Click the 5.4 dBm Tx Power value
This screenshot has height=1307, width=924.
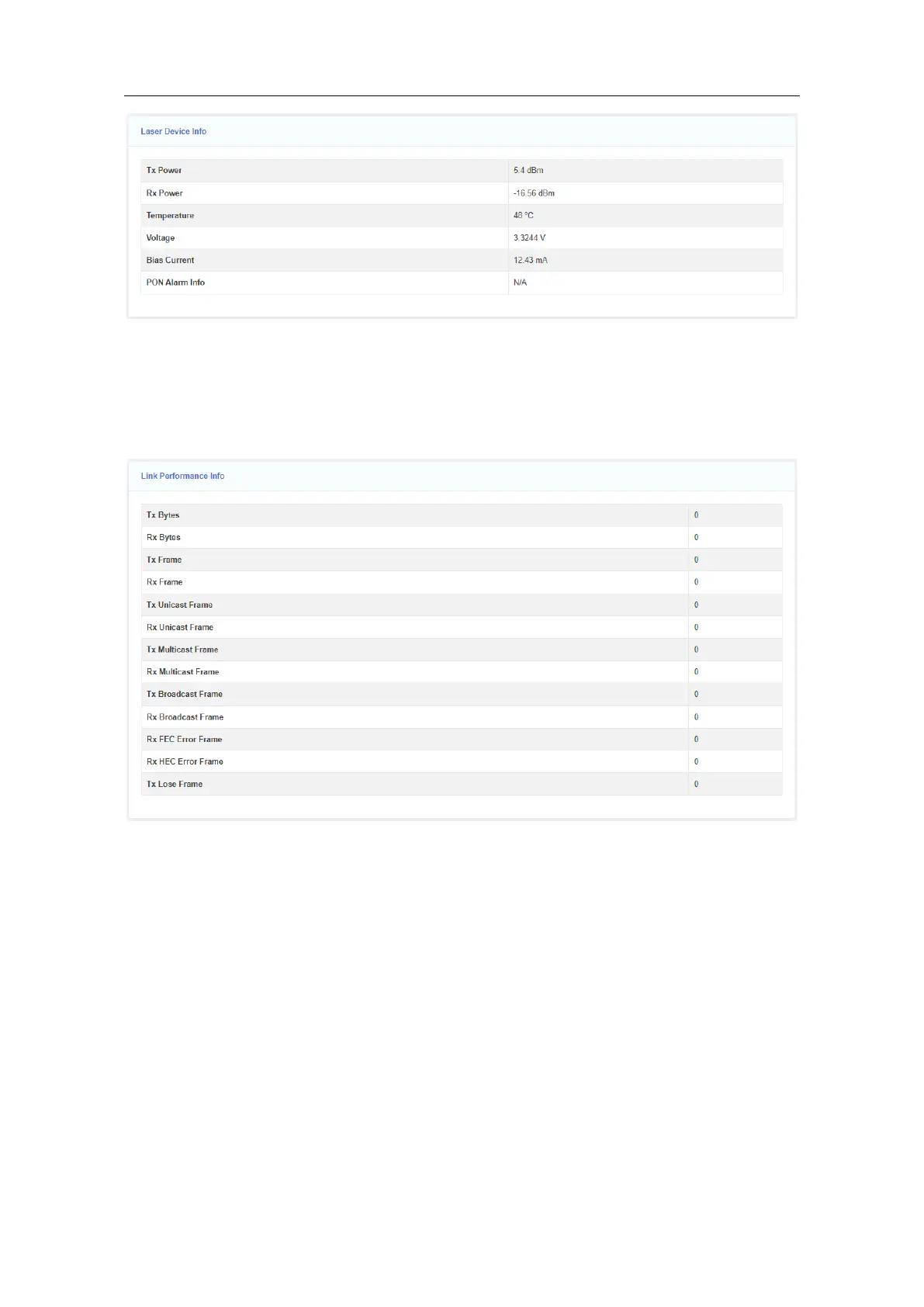click(528, 170)
